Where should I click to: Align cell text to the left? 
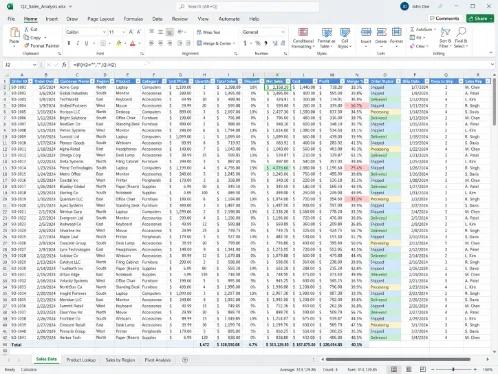coord(151,43)
